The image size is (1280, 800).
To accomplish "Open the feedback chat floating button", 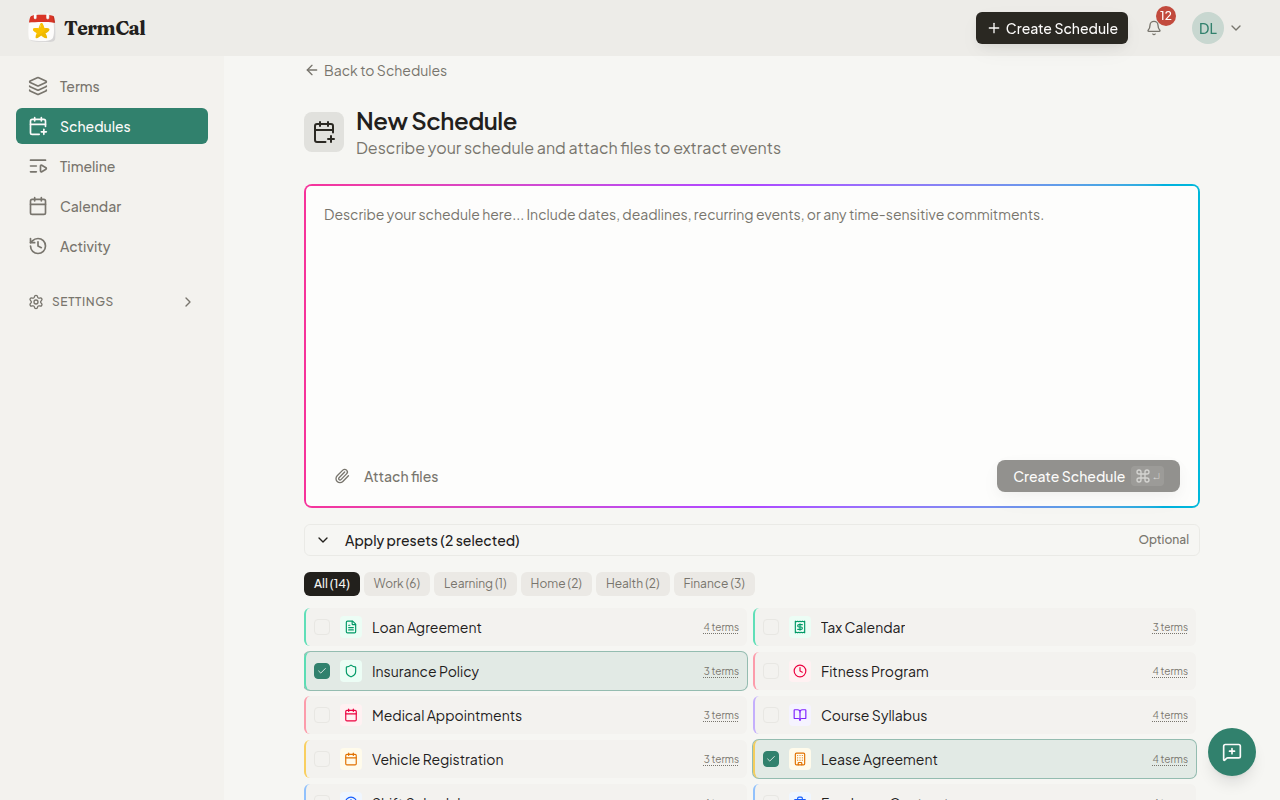I will 1231,752.
